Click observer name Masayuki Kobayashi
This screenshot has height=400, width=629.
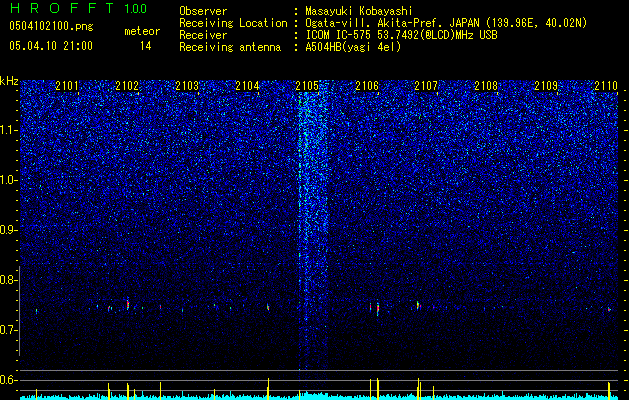click(x=358, y=11)
